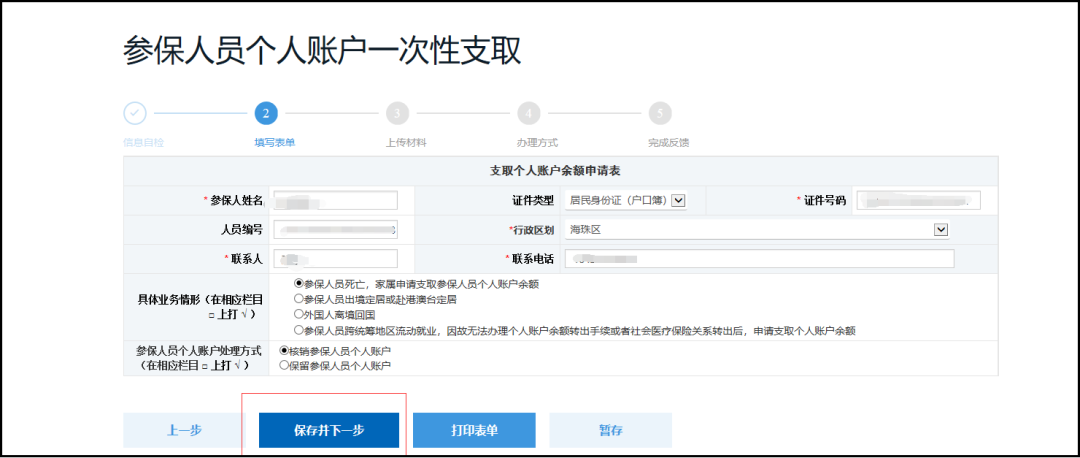The width and height of the screenshot is (1080, 458).
Task: Click the 参保人姓名 input field
Action: point(335,201)
